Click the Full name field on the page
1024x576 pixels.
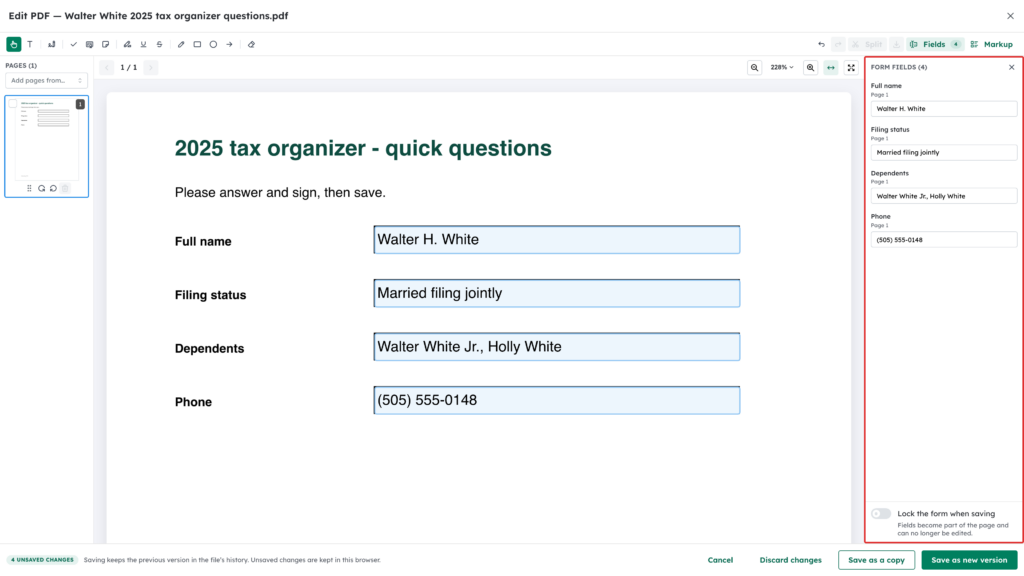556,240
